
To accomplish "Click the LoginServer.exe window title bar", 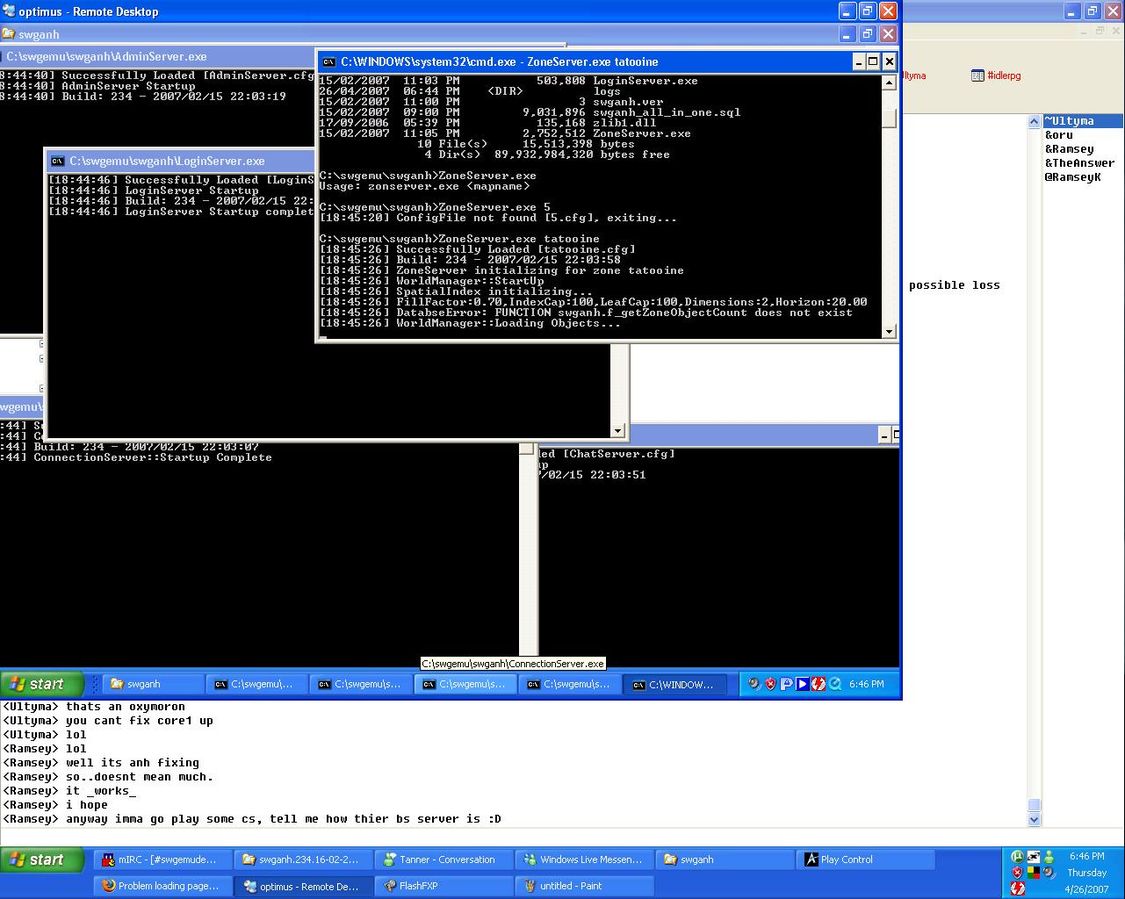I will point(180,160).
